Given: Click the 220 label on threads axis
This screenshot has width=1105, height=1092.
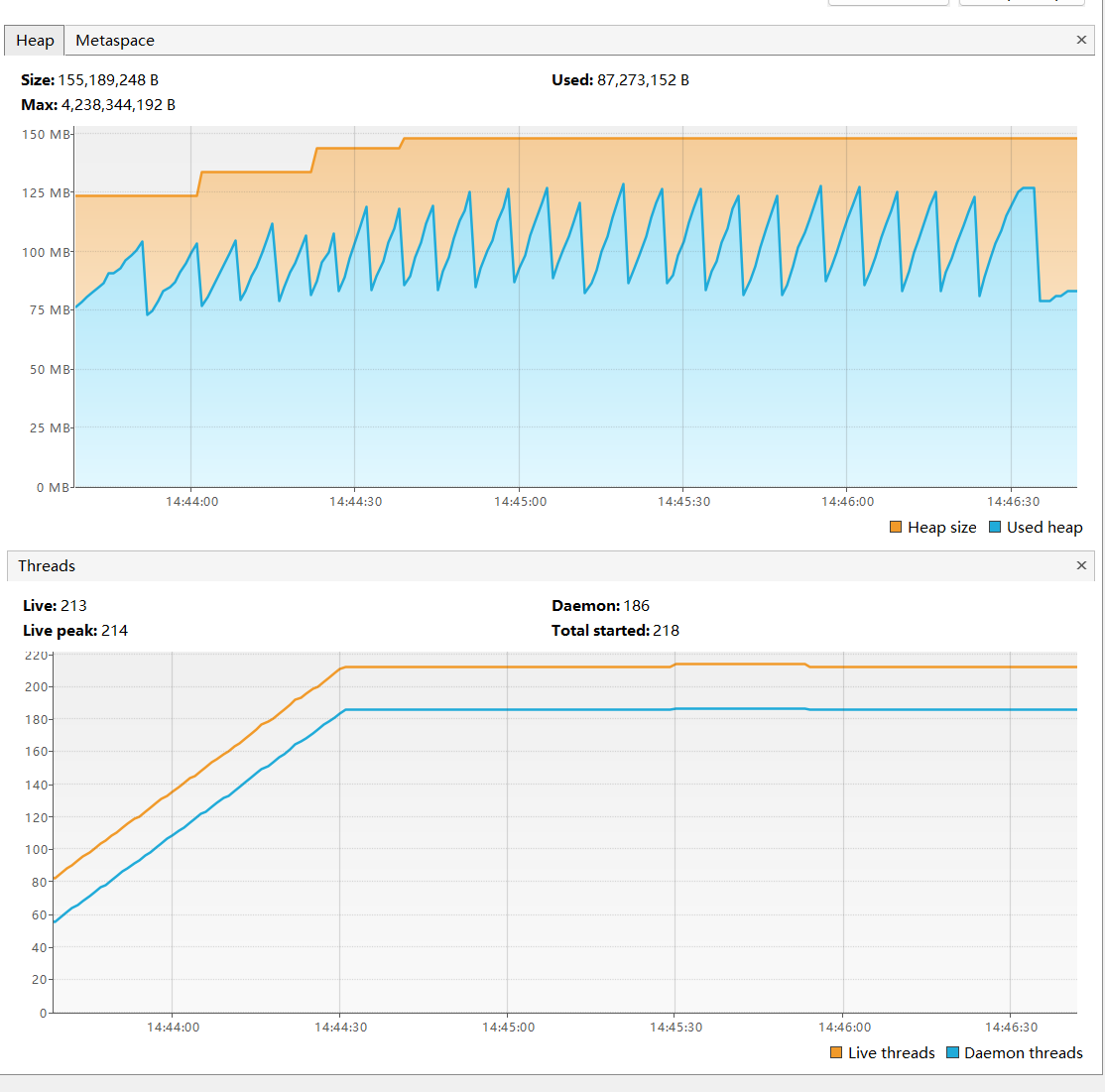Looking at the screenshot, I should (x=36, y=656).
